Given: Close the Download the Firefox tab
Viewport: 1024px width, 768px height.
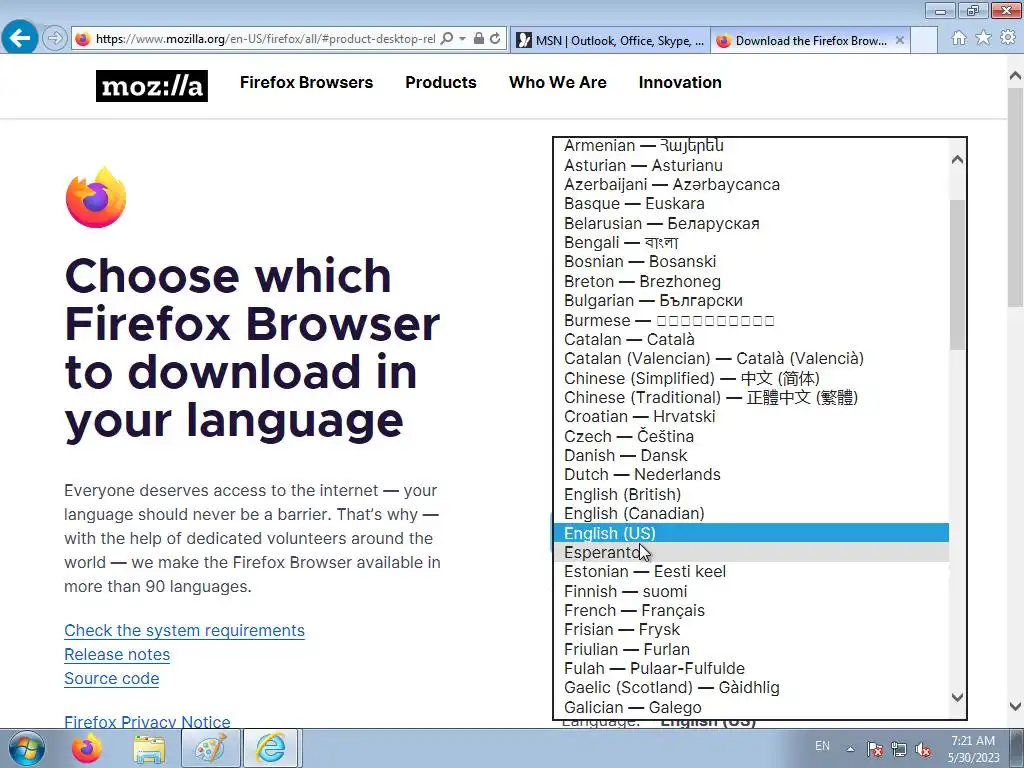Looking at the screenshot, I should [x=900, y=40].
